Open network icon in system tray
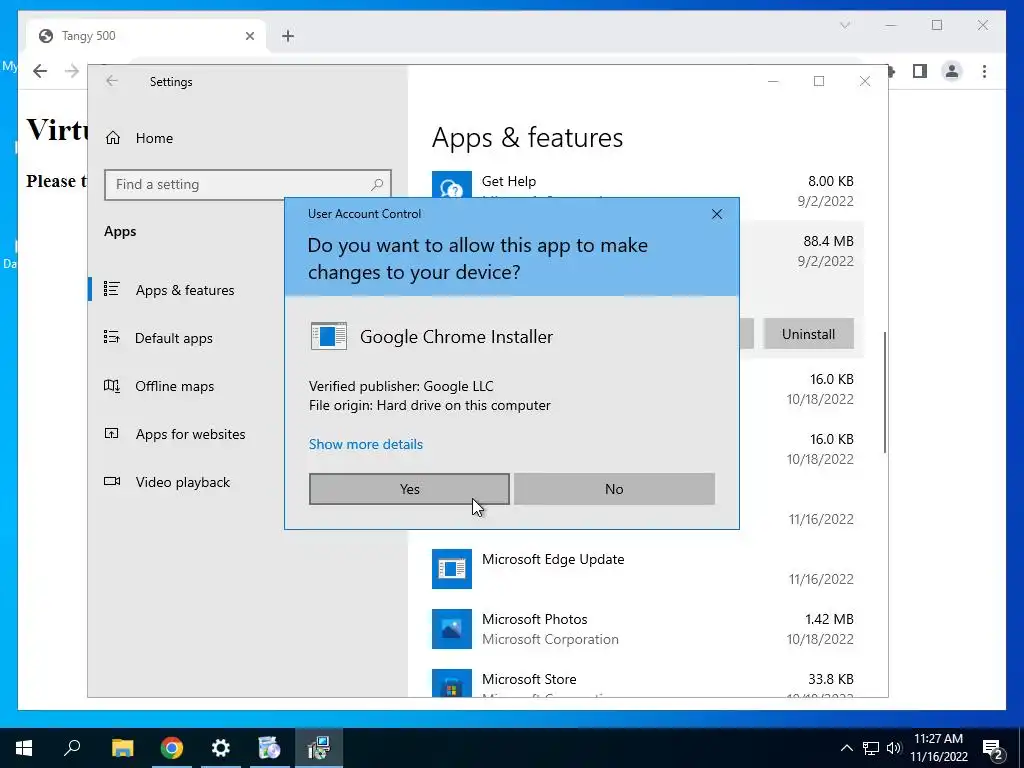Viewport: 1024px width, 768px height. 871,748
